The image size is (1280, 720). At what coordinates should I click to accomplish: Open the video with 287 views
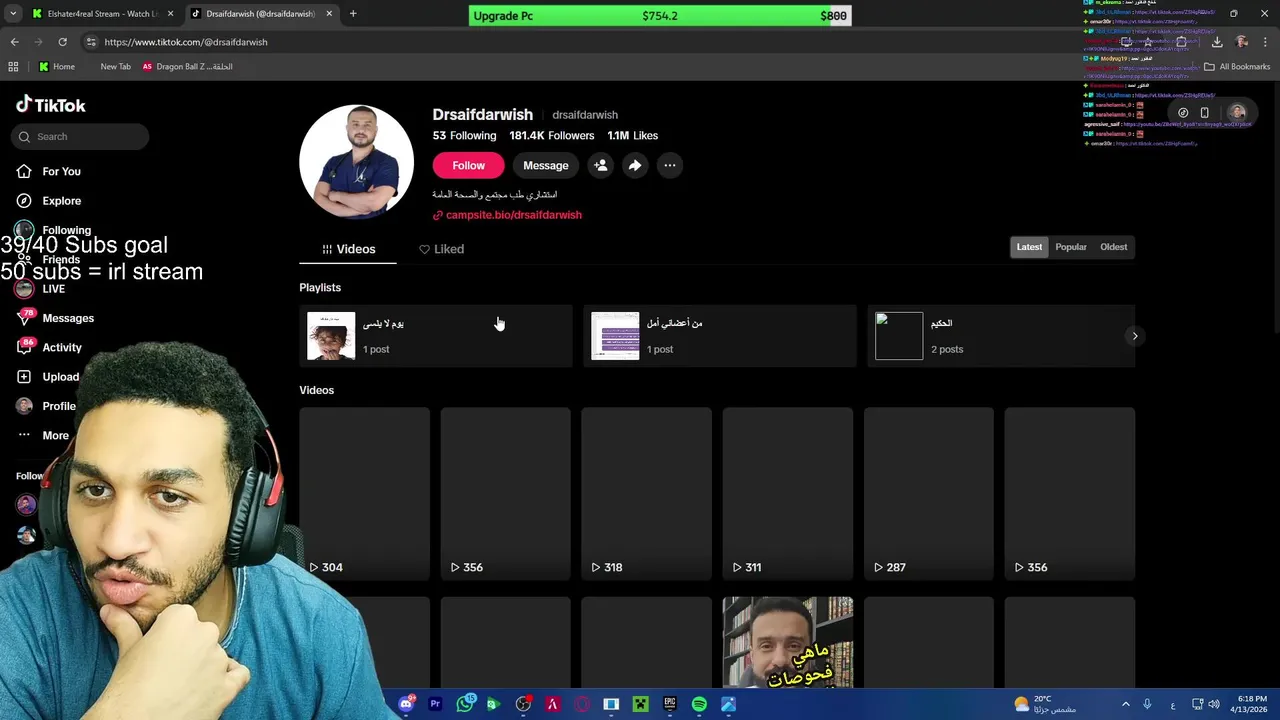click(x=928, y=494)
